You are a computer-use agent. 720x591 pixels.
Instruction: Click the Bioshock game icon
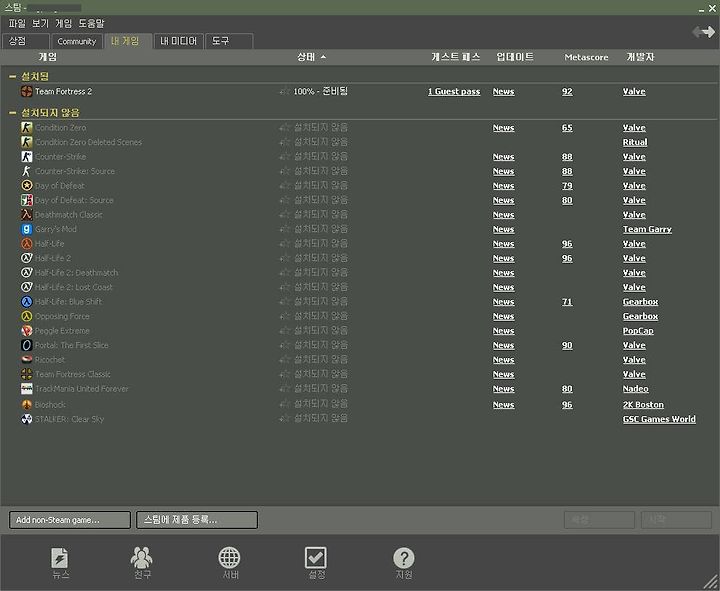(27, 405)
